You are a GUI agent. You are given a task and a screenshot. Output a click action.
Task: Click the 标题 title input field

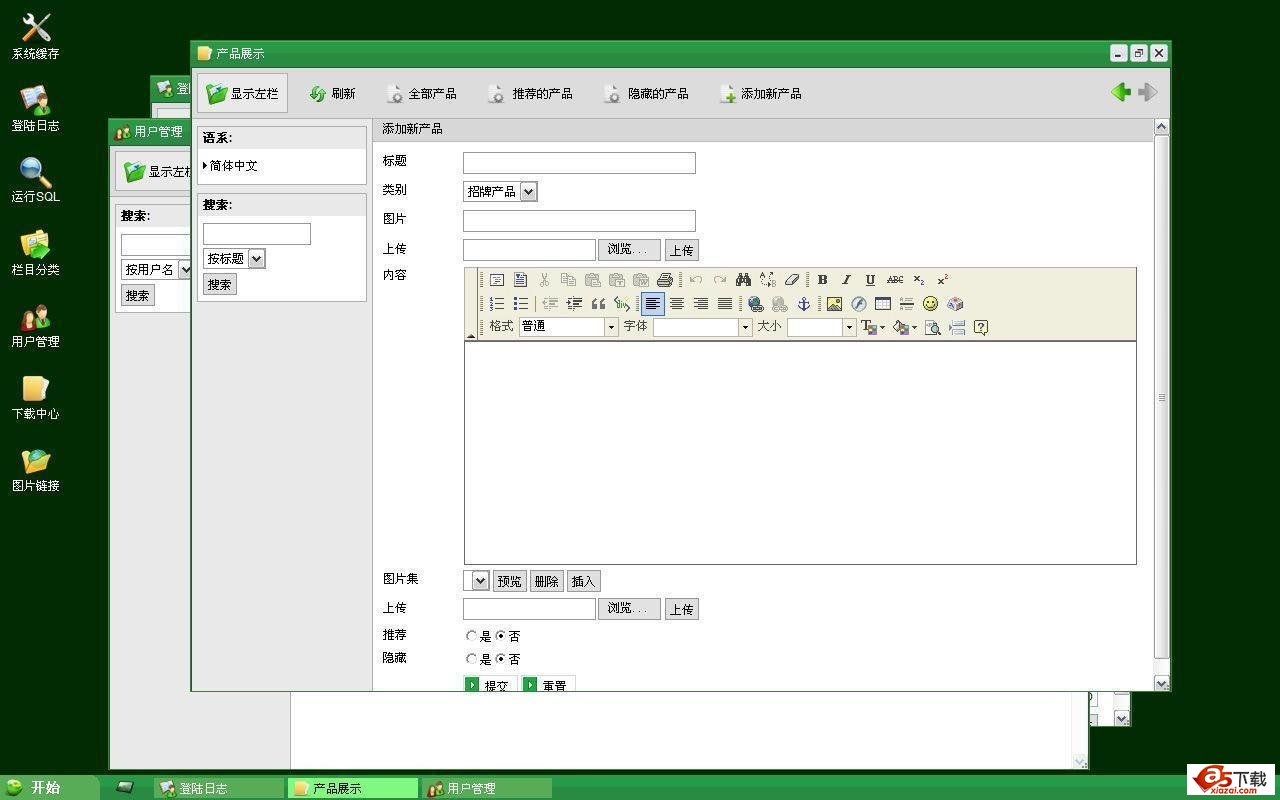579,163
